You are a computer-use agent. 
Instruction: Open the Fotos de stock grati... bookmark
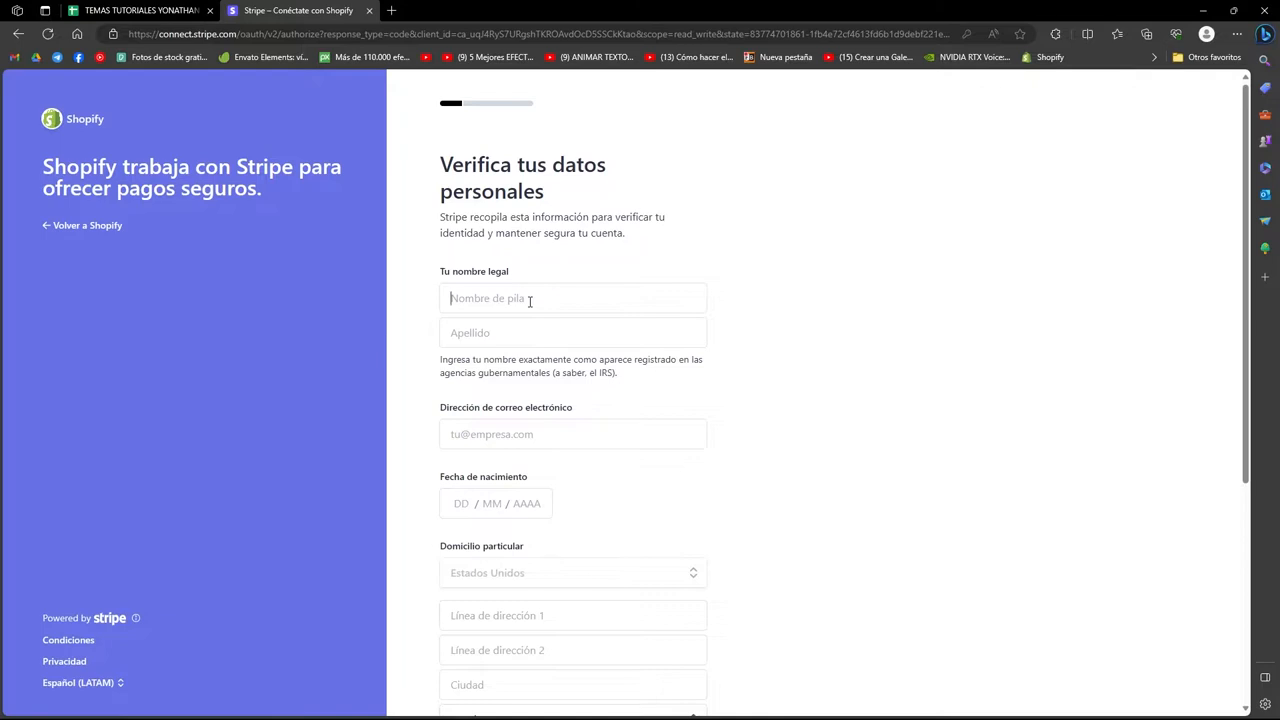click(x=162, y=57)
